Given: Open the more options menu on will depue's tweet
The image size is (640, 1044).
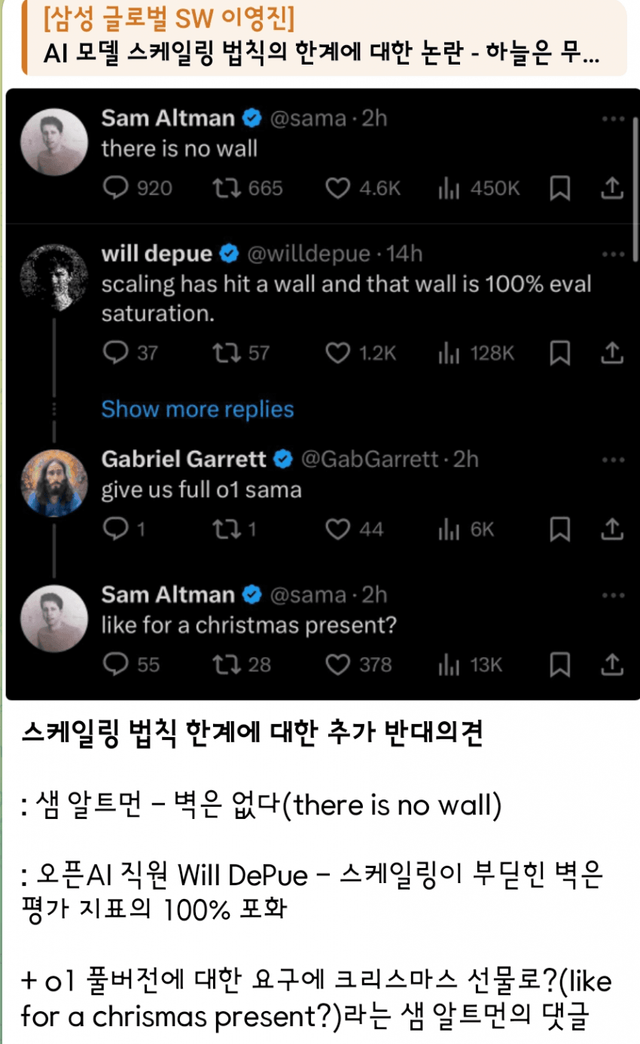Looking at the screenshot, I should point(611,252).
